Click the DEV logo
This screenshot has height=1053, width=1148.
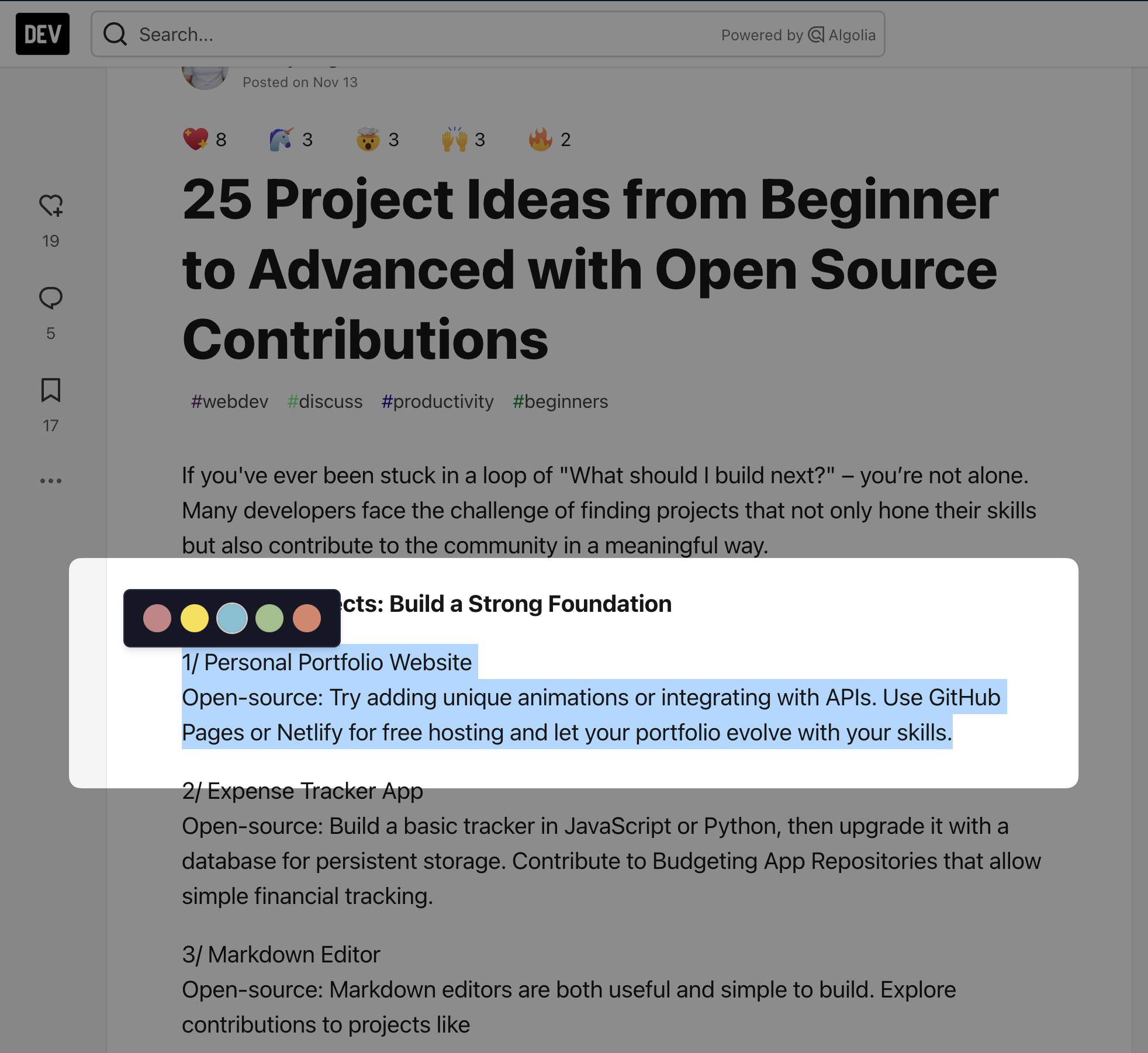(42, 34)
